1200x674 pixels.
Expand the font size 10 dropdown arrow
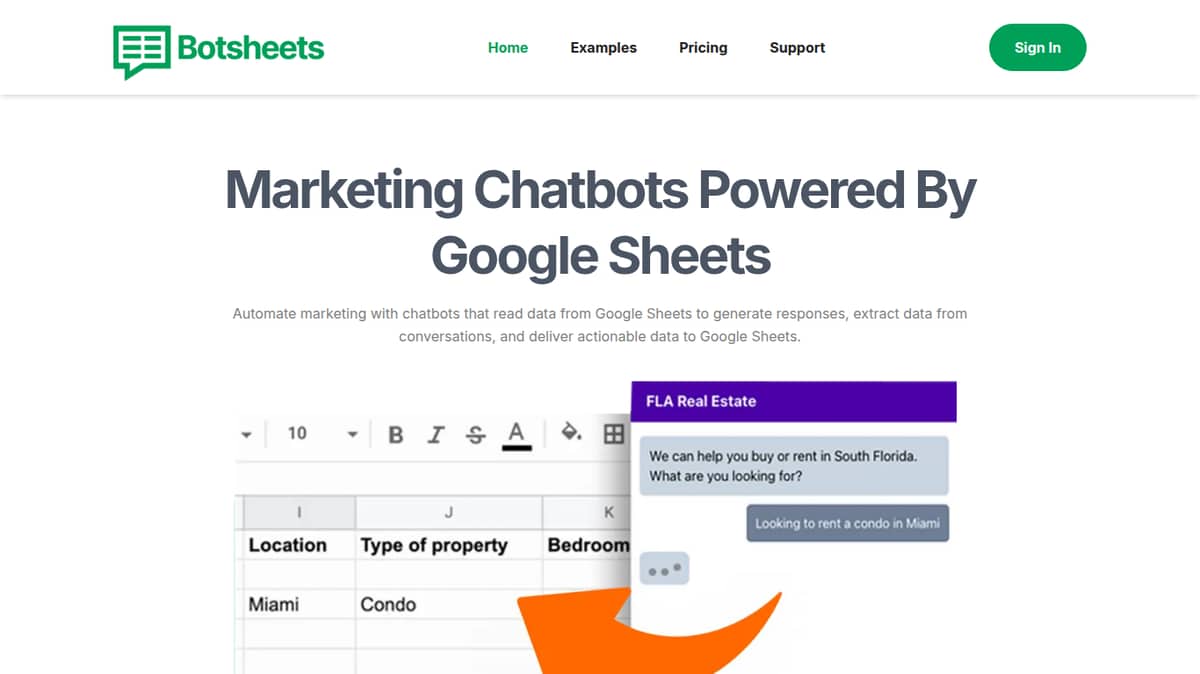352,434
